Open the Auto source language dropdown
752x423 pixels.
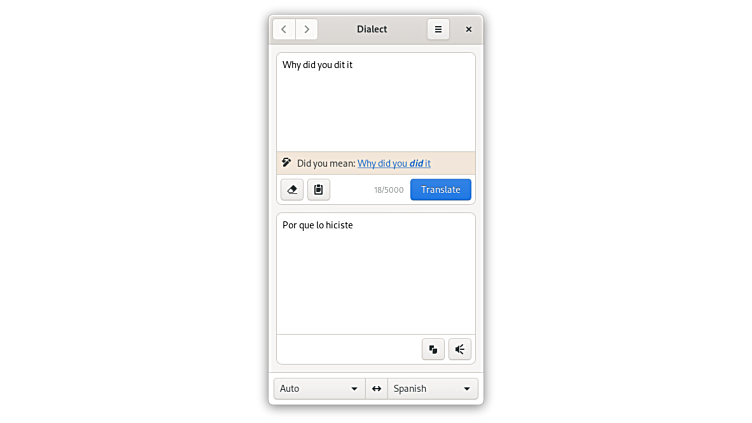(319, 388)
